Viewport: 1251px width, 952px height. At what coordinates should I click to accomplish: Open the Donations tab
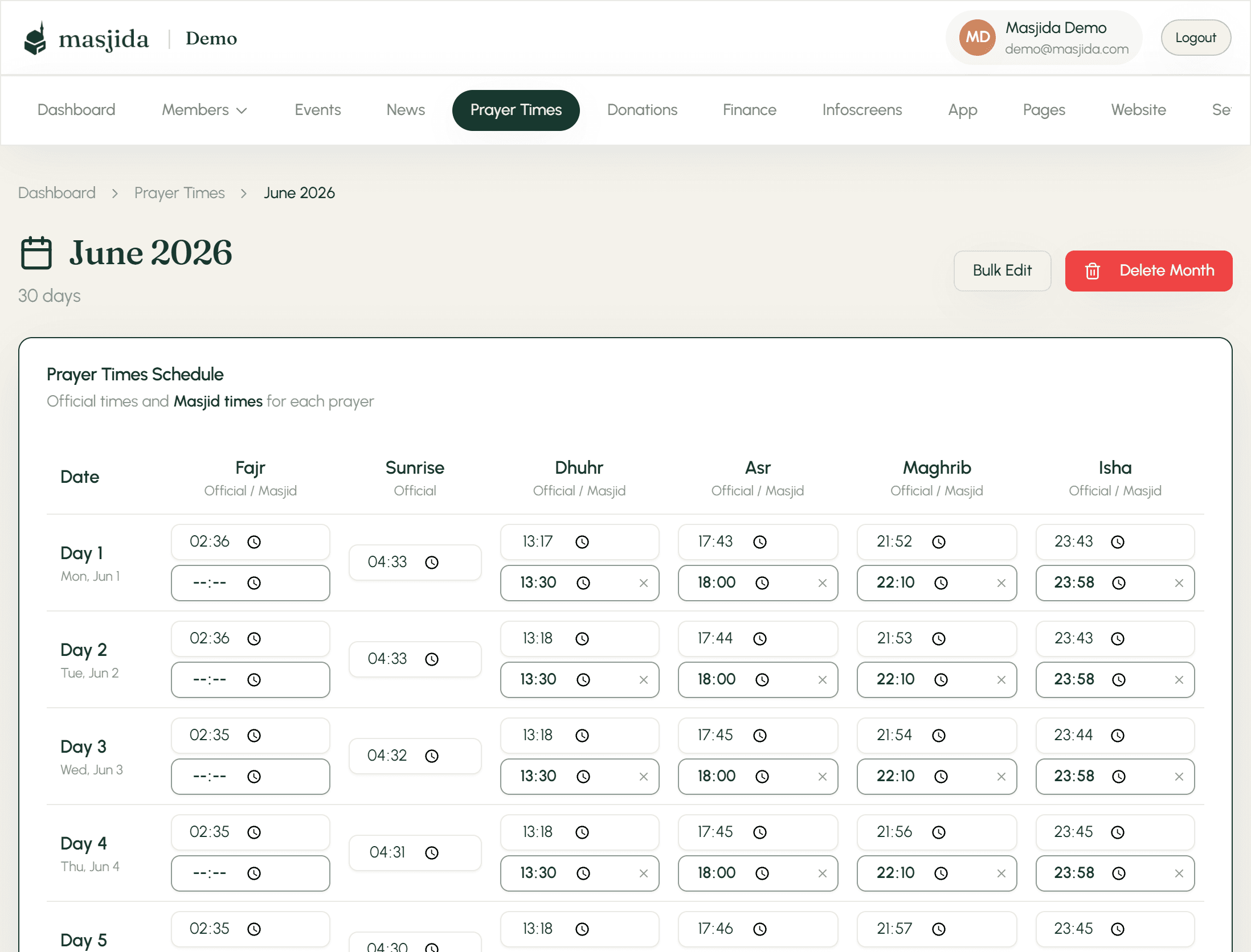(x=642, y=110)
